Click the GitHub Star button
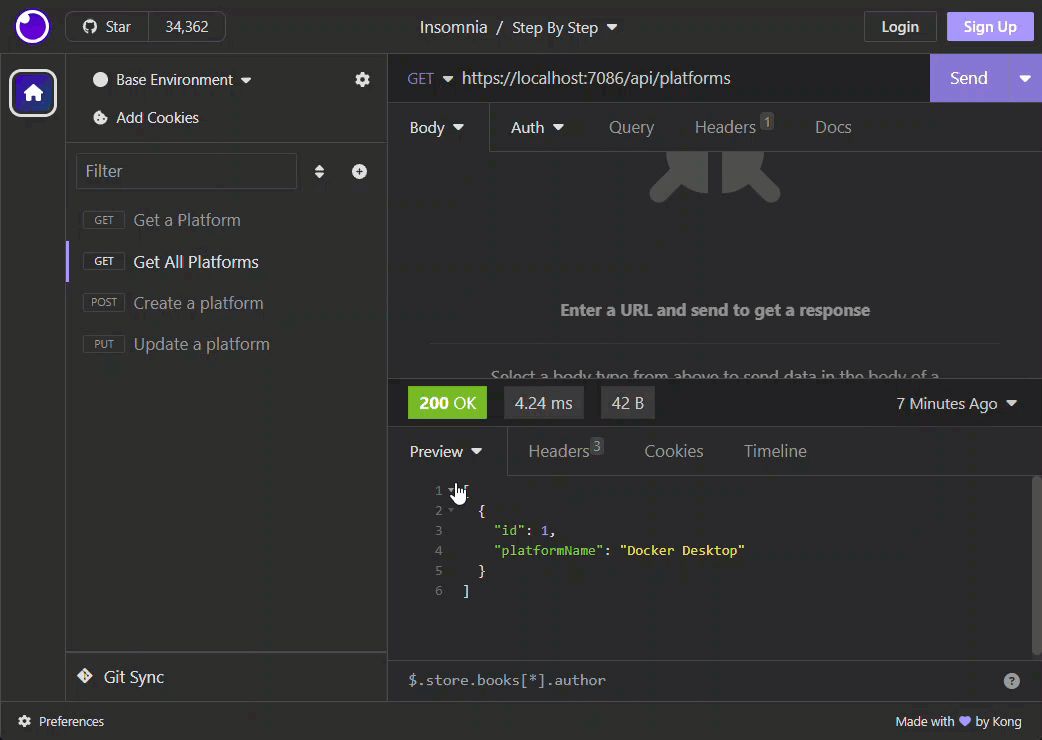The height and width of the screenshot is (740, 1042). click(x=106, y=27)
